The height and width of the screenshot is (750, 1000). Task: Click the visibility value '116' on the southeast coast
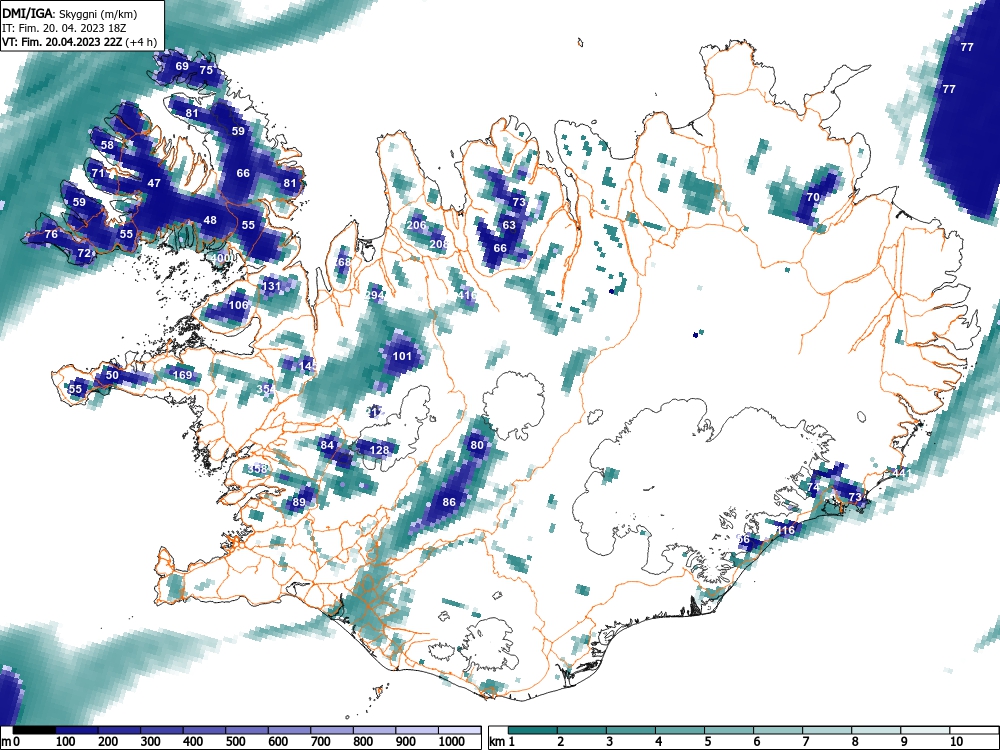coord(785,530)
